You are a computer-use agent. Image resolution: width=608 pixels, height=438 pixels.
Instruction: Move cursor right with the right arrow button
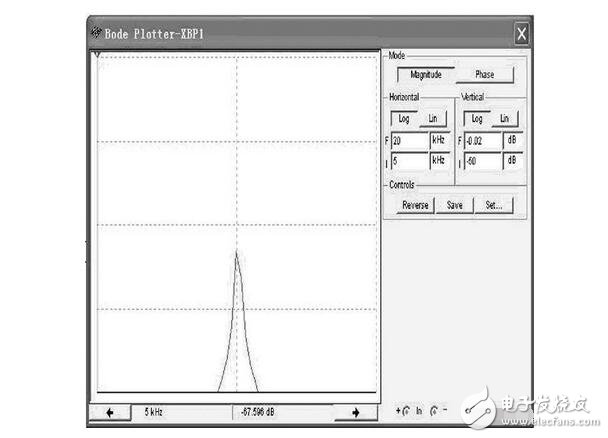click(x=354, y=412)
